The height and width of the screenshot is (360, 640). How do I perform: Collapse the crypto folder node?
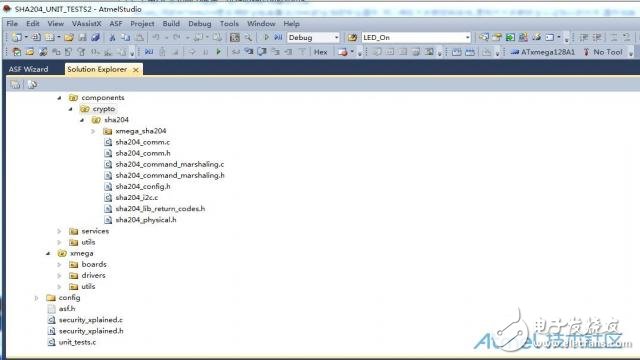click(x=71, y=109)
